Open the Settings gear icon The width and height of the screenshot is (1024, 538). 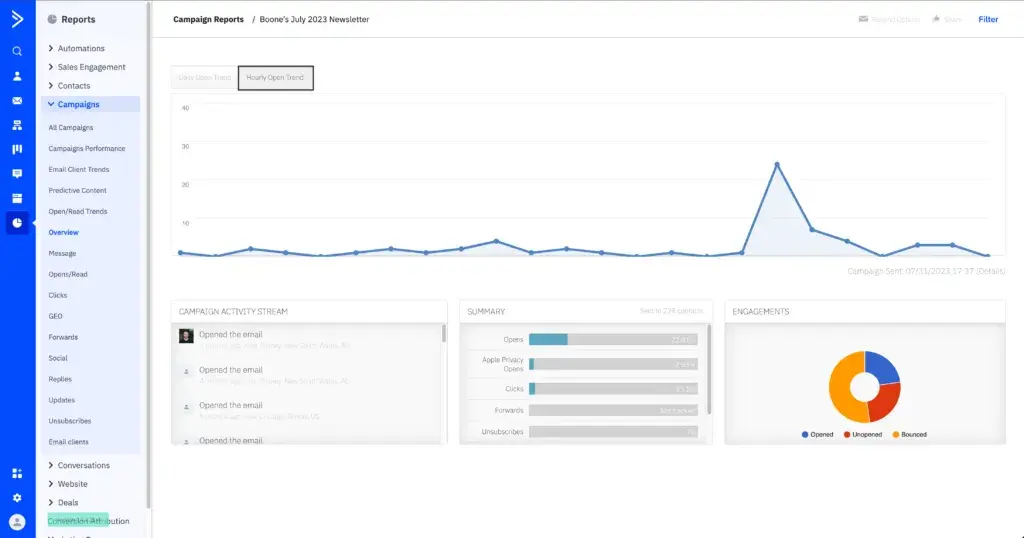coord(17,497)
